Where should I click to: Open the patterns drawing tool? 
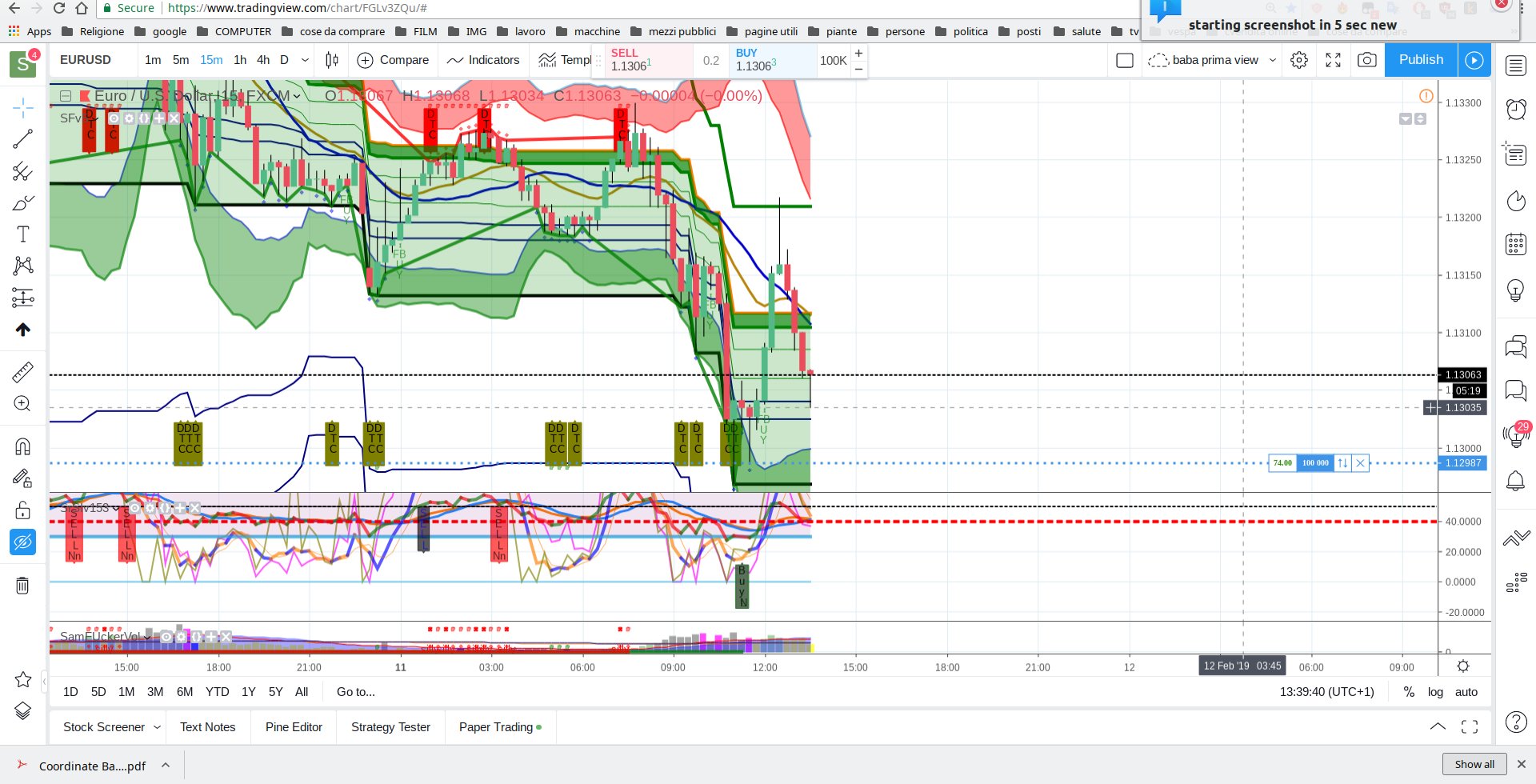[x=22, y=266]
